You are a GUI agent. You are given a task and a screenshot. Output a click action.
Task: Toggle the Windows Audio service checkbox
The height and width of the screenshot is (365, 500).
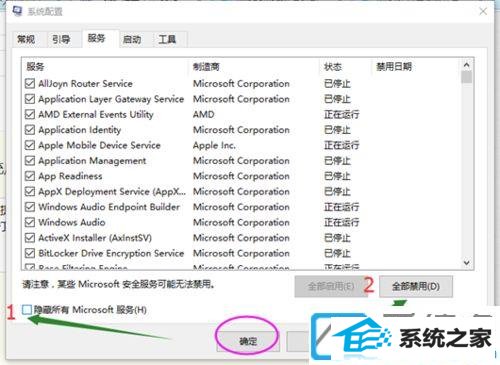(30, 222)
